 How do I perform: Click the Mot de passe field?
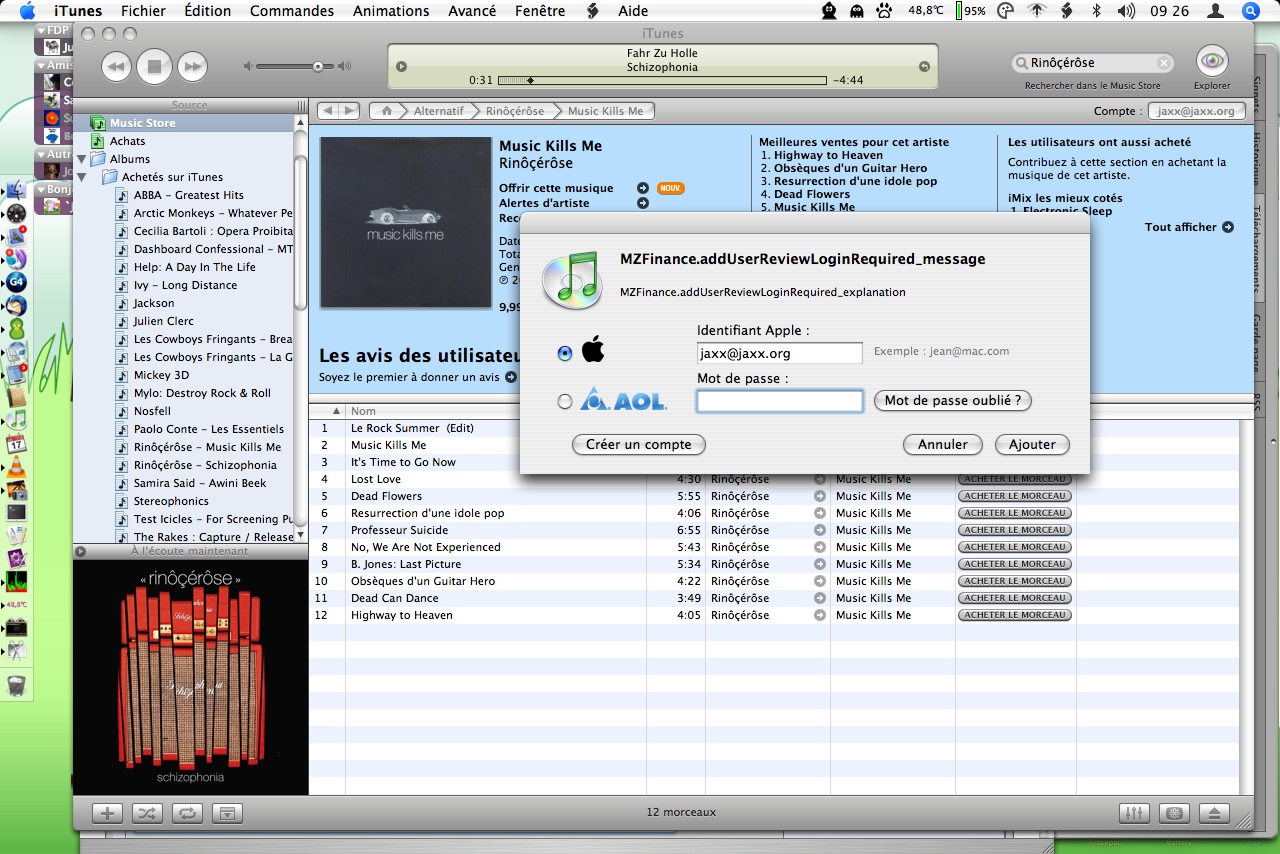779,401
